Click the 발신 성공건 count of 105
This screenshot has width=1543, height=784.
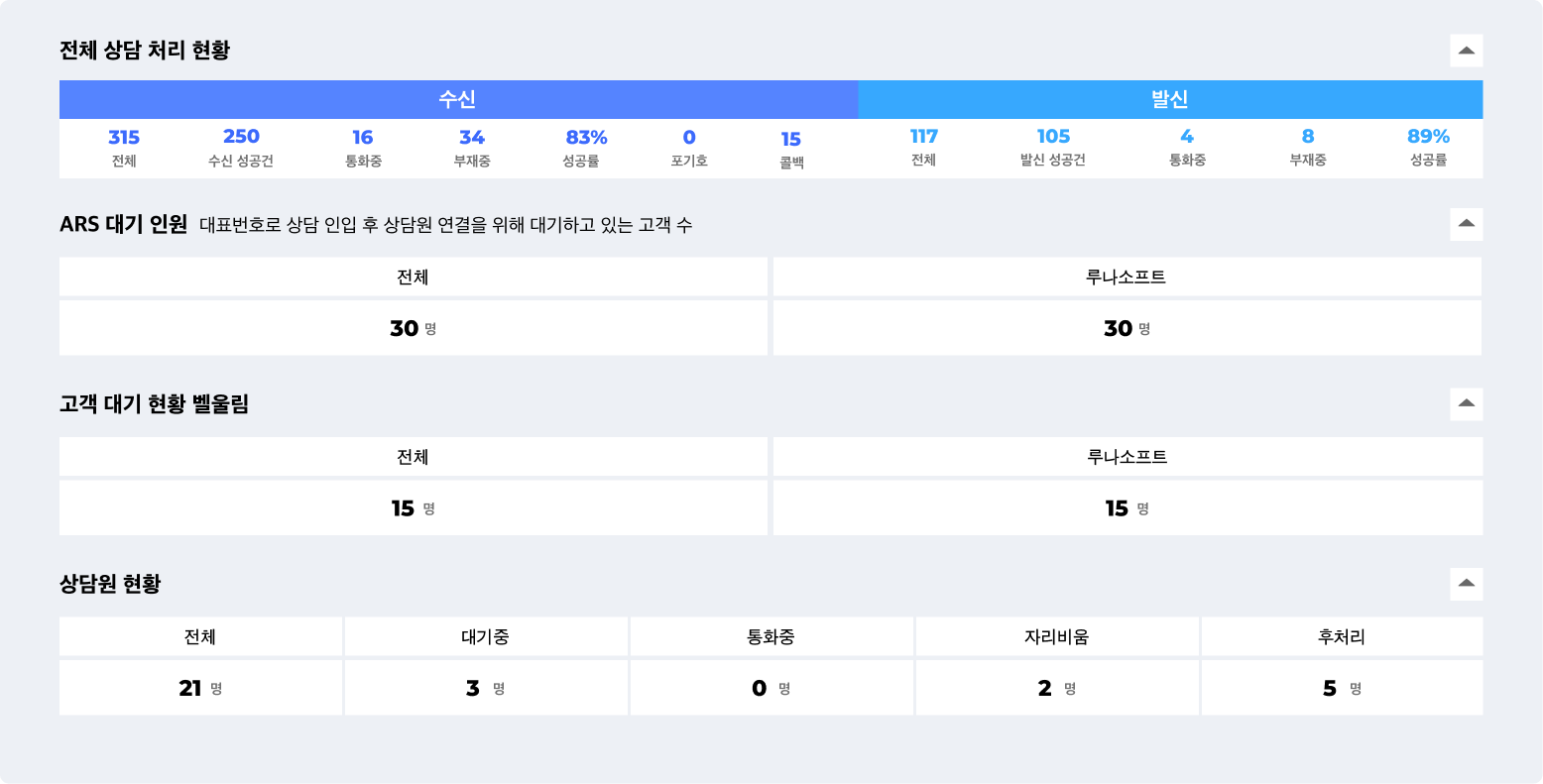click(x=1053, y=137)
